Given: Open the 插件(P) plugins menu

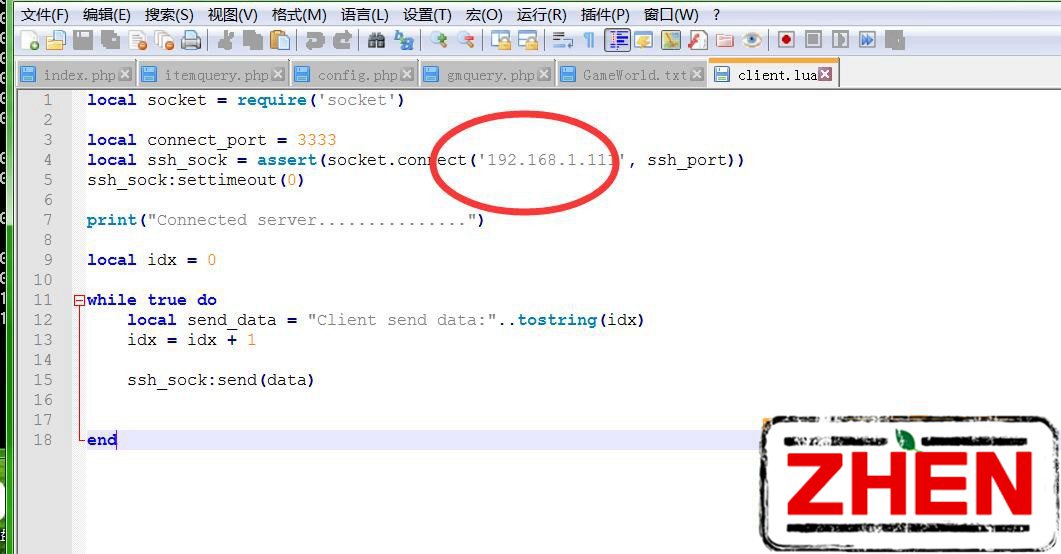Looking at the screenshot, I should [605, 14].
